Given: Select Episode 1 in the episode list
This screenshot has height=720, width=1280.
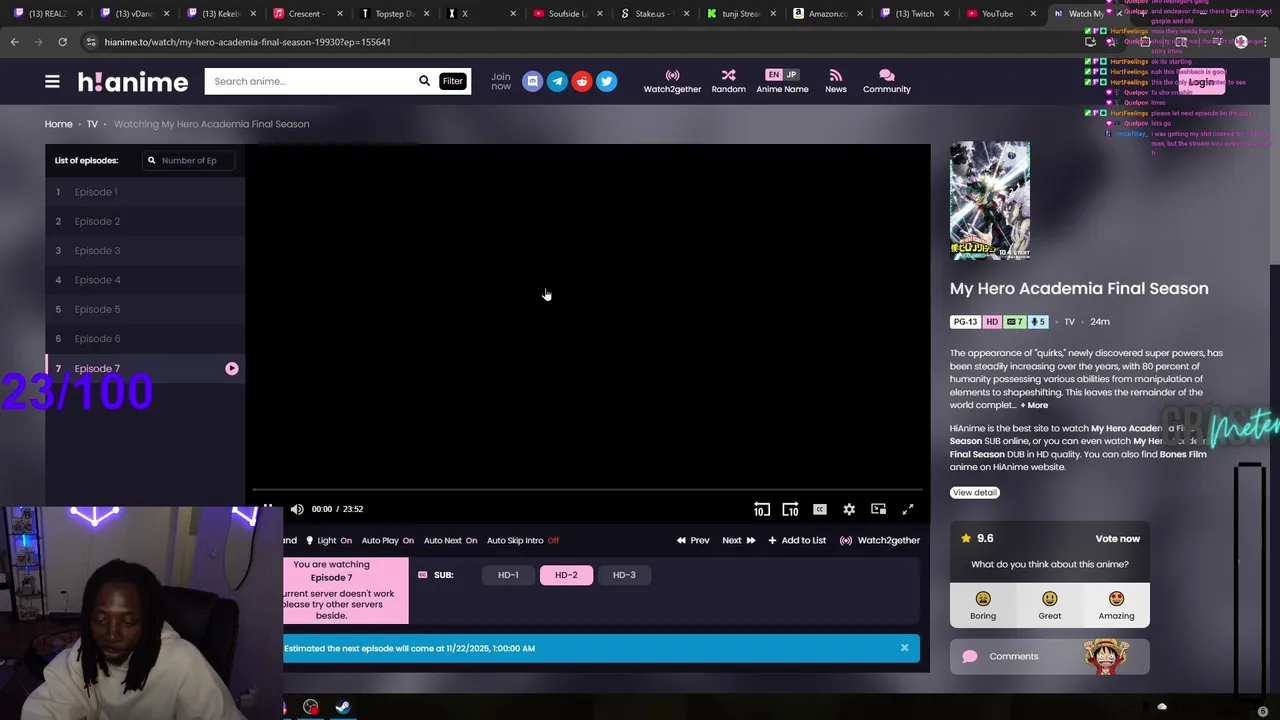Looking at the screenshot, I should pos(145,192).
